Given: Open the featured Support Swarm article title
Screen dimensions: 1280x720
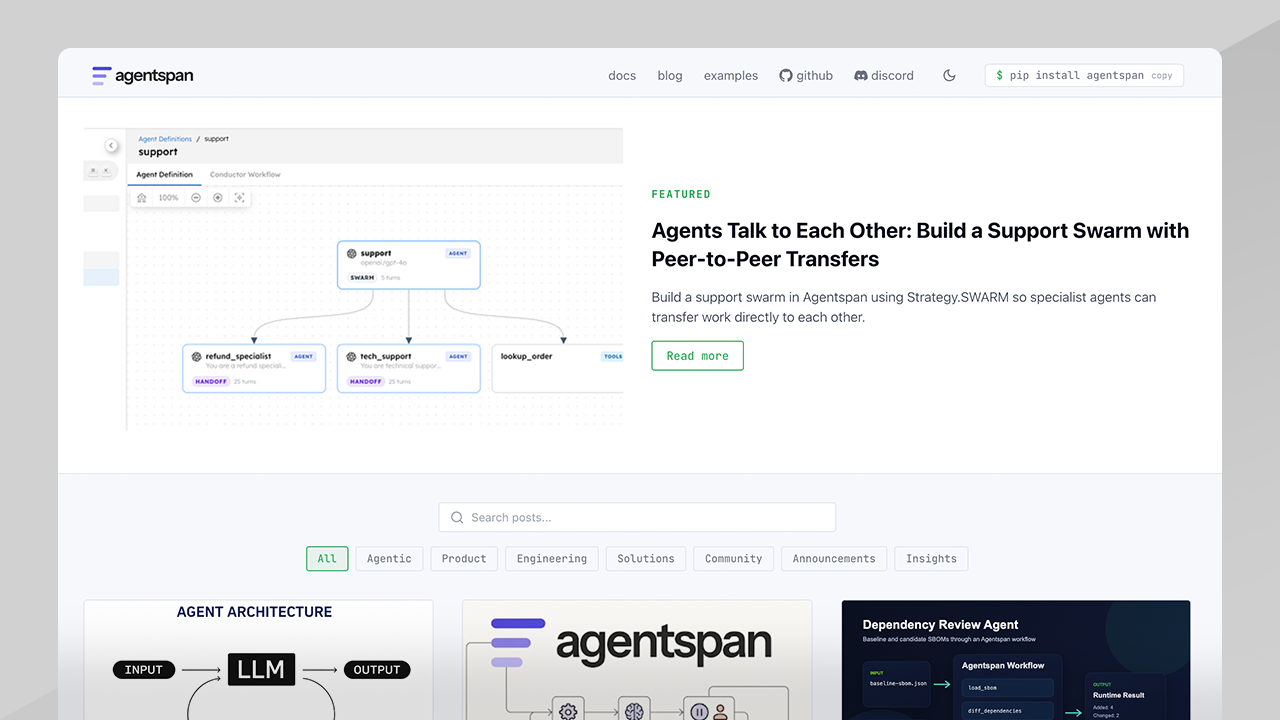Looking at the screenshot, I should pyautogui.click(x=920, y=245).
